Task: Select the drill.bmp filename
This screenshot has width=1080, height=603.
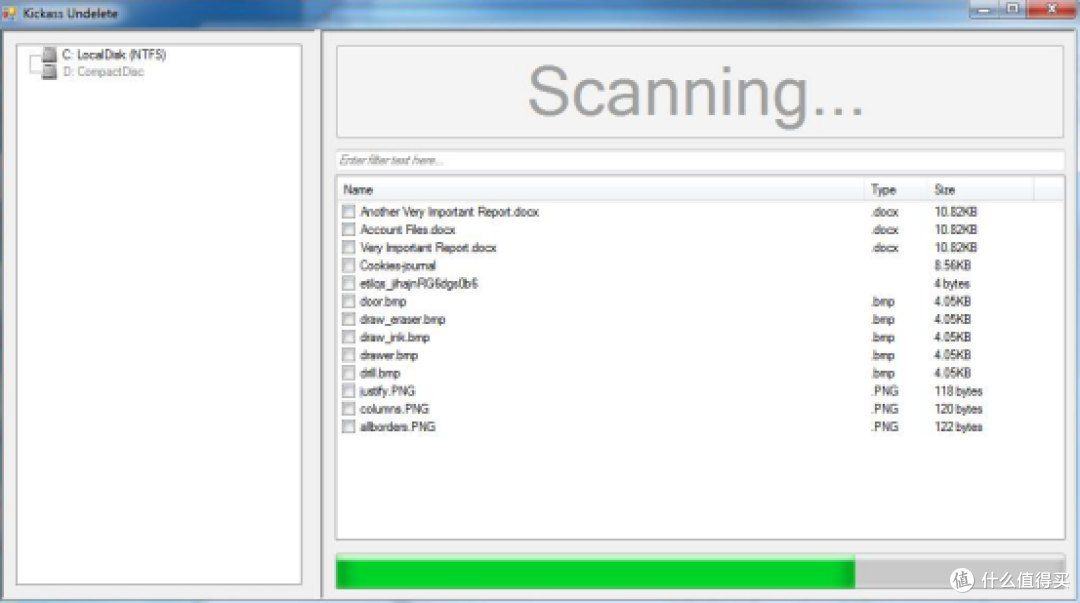Action: 380,373
